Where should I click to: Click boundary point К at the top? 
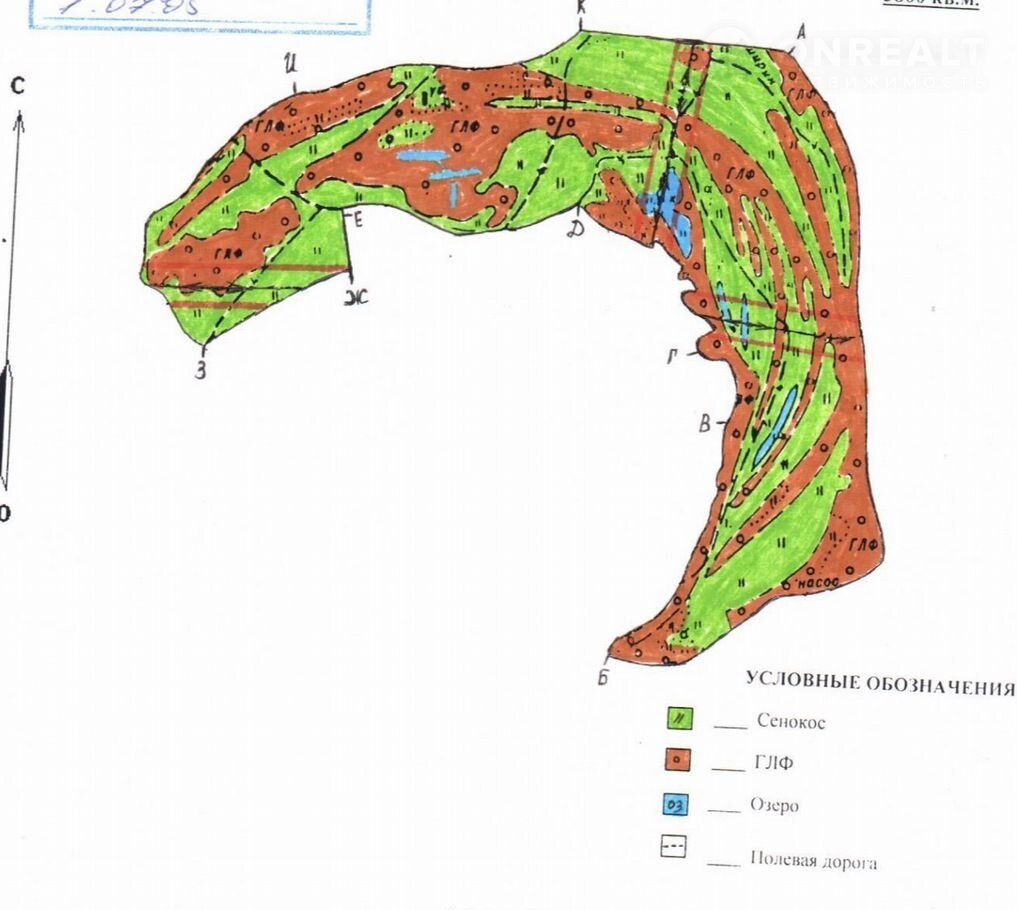click(581, 10)
